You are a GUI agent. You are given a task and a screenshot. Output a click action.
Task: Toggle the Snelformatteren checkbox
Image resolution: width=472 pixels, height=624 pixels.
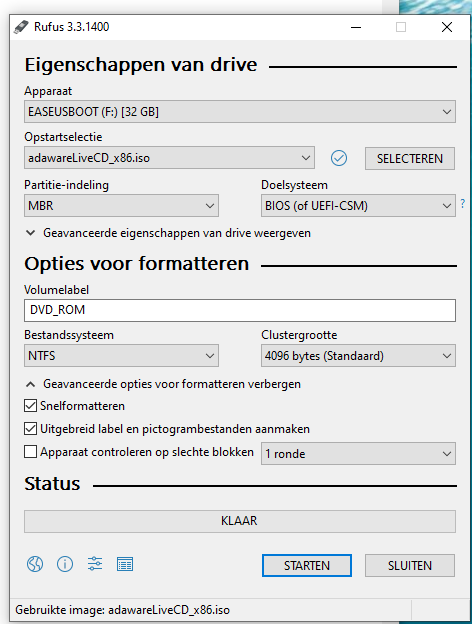point(31,406)
